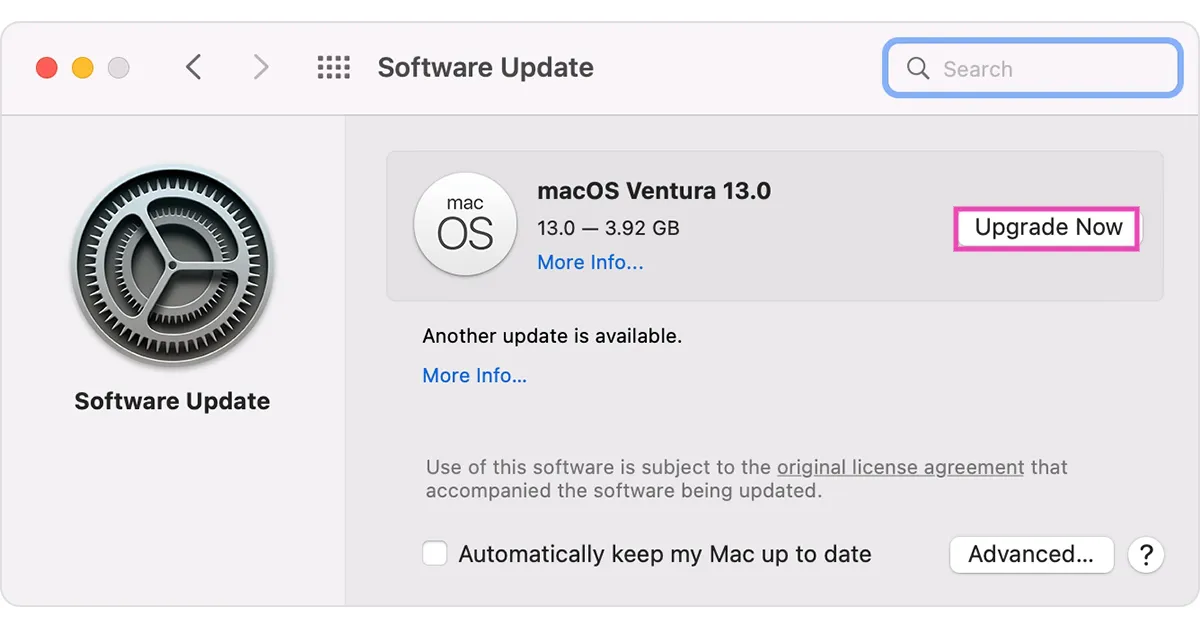Screen dimensions: 1200x628
Task: Go back with the left chevron
Action: coord(194,68)
